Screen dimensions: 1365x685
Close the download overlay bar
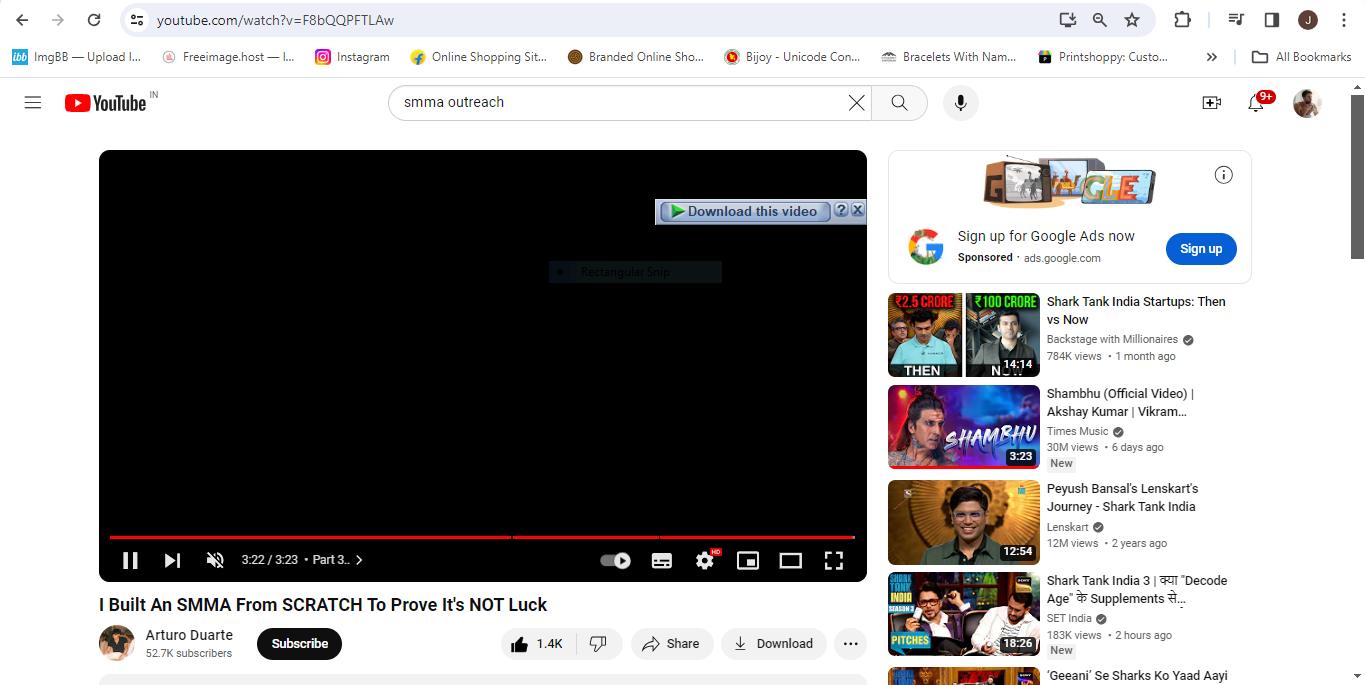[x=857, y=210]
